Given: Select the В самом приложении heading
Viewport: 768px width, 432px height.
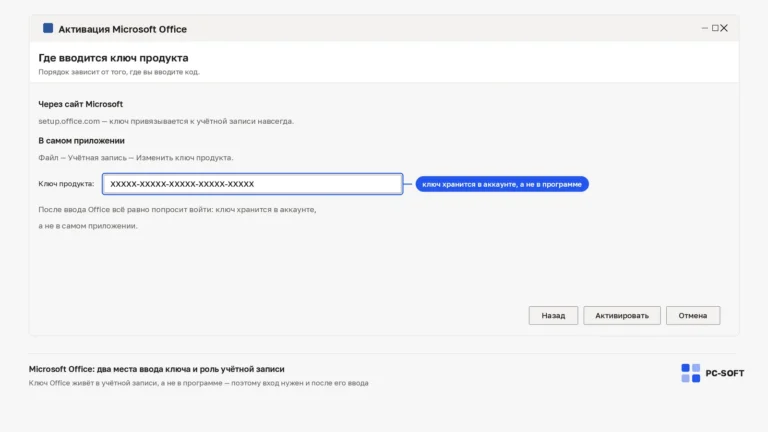Looking at the screenshot, I should [81, 141].
